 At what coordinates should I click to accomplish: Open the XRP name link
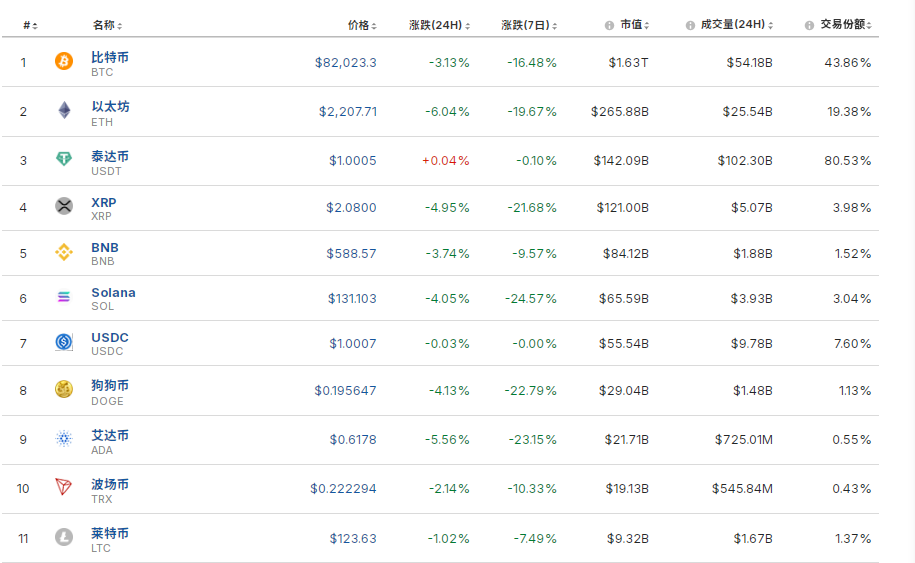[x=104, y=202]
